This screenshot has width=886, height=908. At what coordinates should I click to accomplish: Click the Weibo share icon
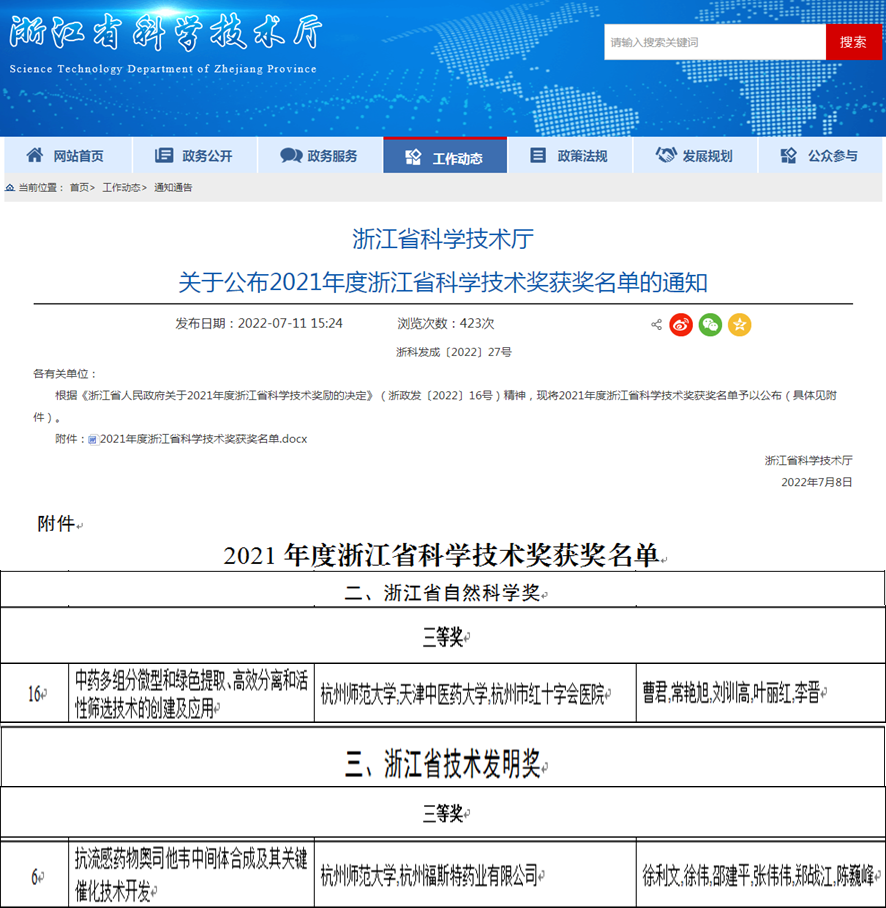pos(681,325)
